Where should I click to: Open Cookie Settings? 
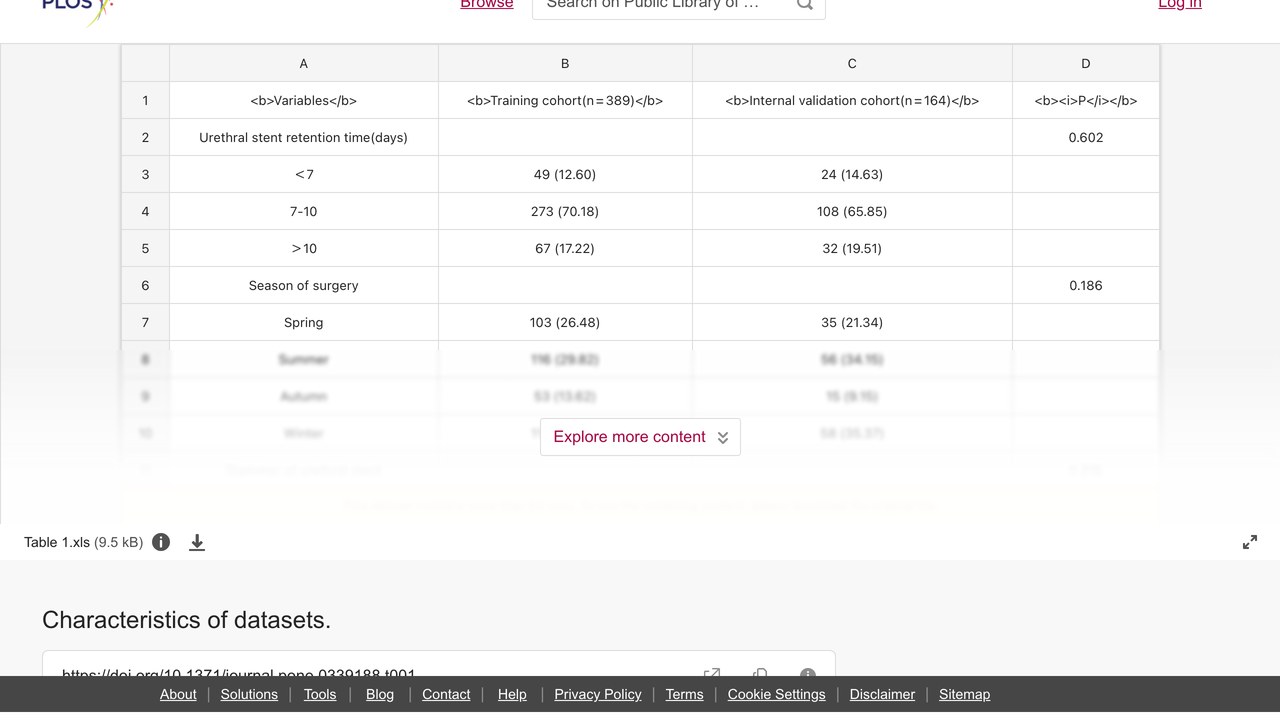pyautogui.click(x=777, y=694)
